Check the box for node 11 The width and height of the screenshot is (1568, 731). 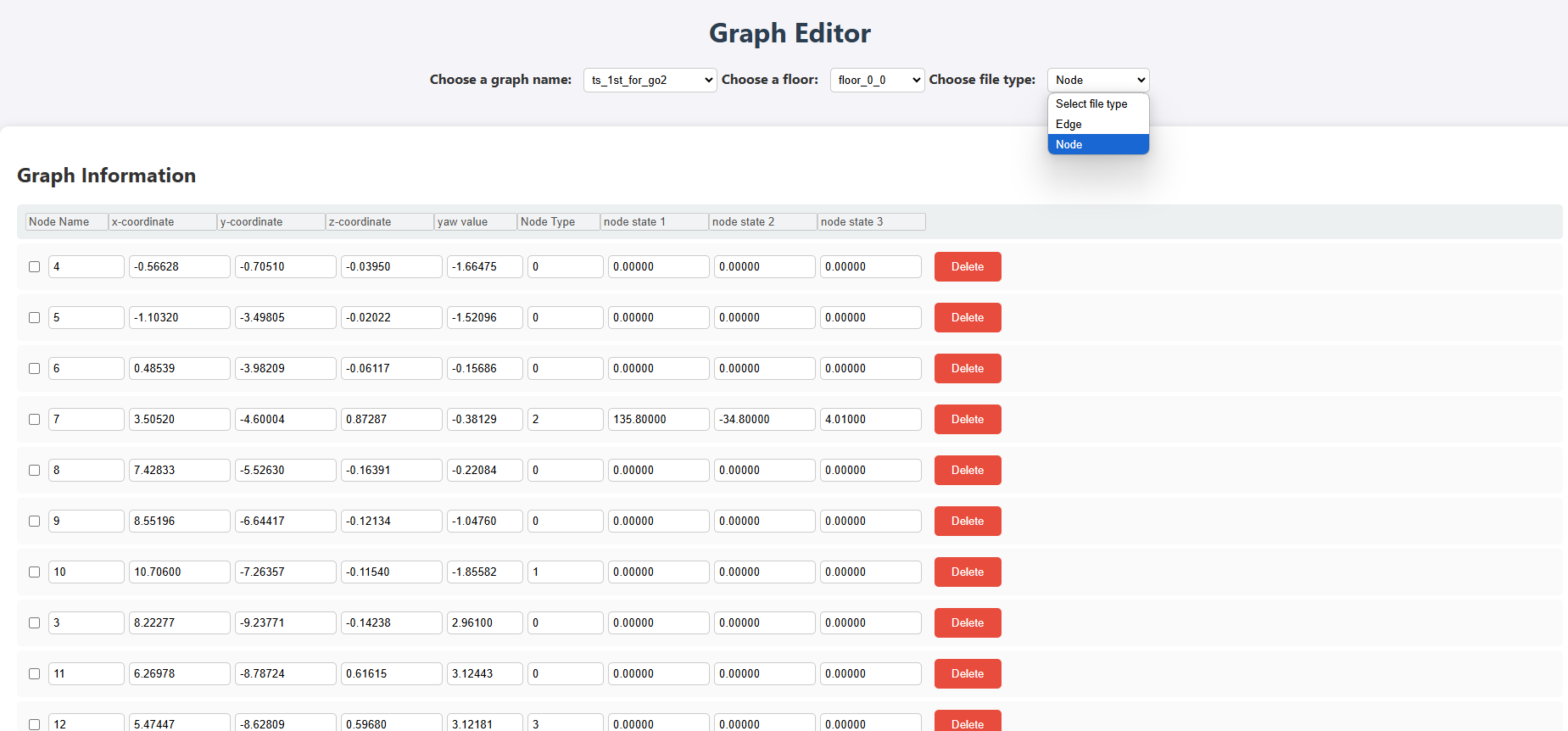click(34, 673)
